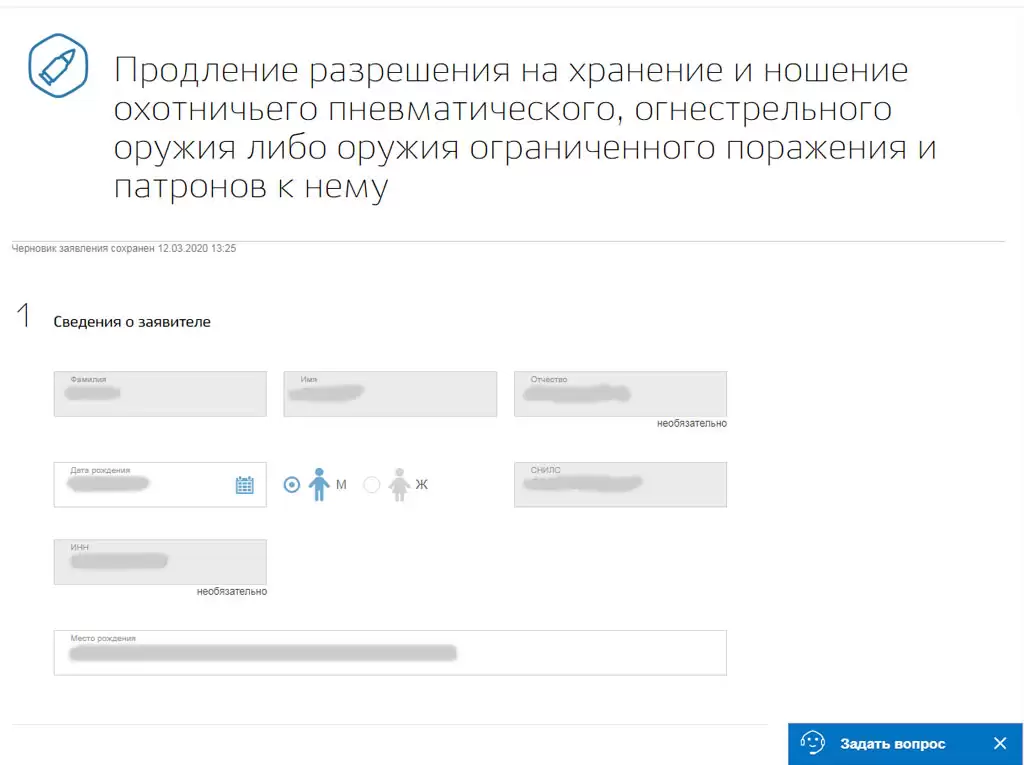Click the "Ж" gender label
Image resolution: width=1024 pixels, height=765 pixels.
[x=421, y=485]
